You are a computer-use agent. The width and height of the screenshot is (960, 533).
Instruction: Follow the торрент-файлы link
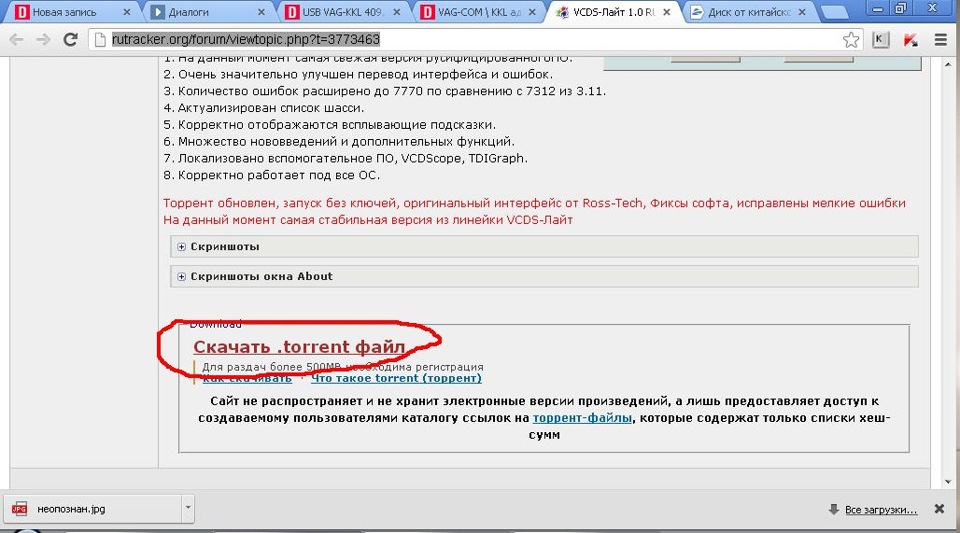582,418
